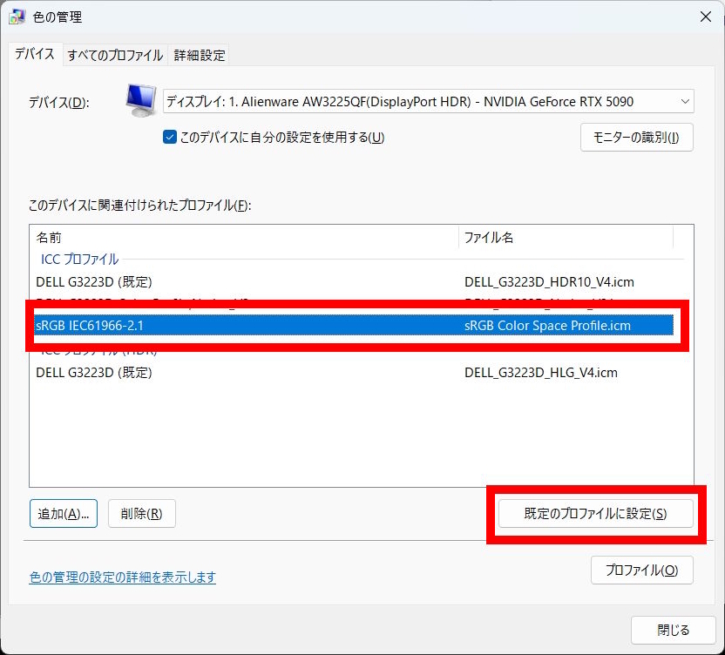Toggle このデバイスに自分の設定を使用する checkbox
The height and width of the screenshot is (655, 725).
pos(170,137)
